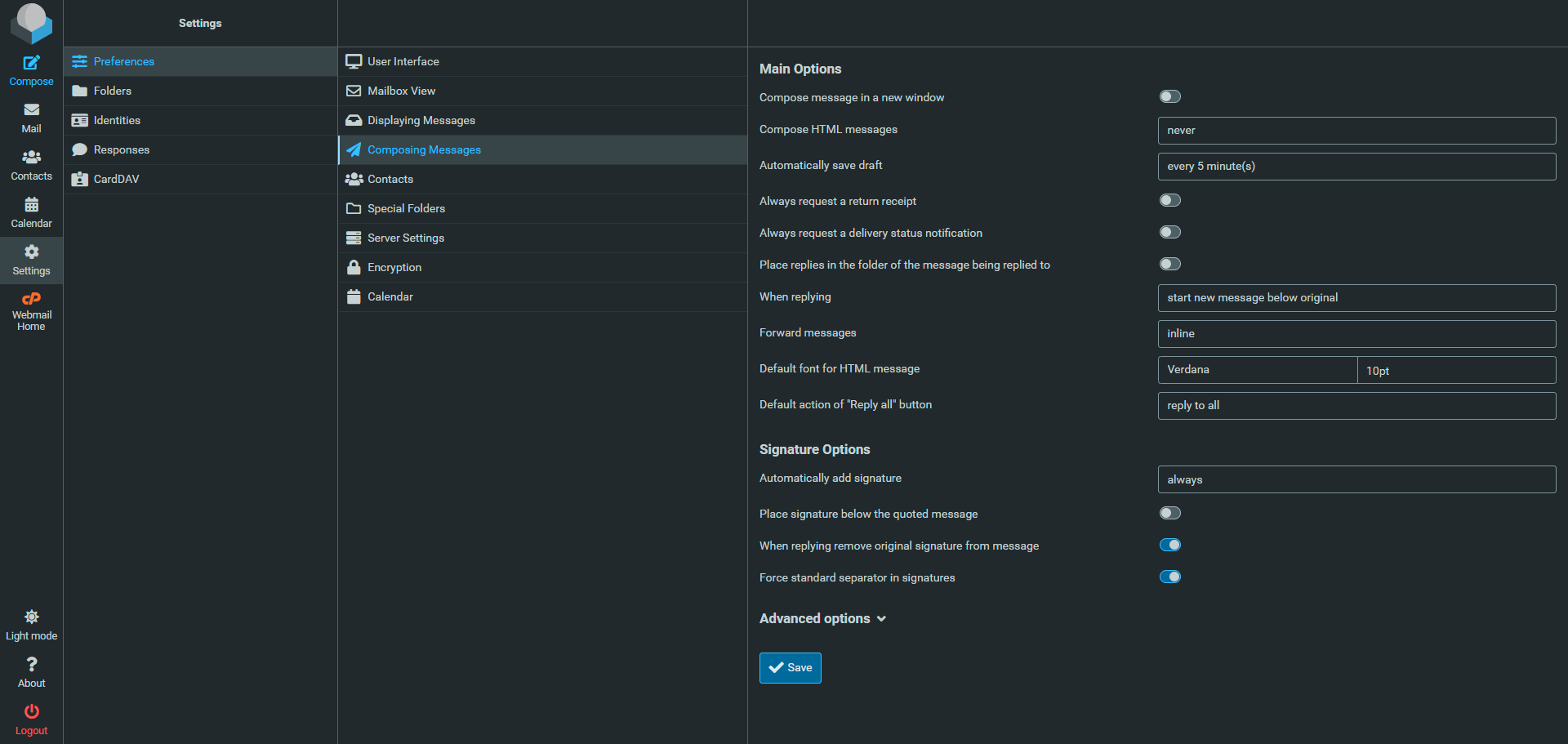Open the About help icon
1568x744 pixels.
[x=31, y=672]
